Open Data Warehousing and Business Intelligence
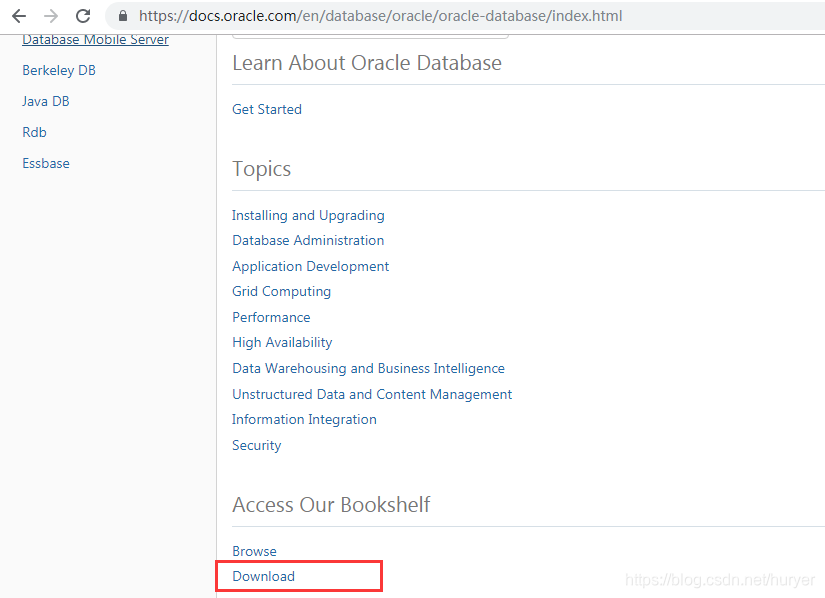Viewport: 825px width, 598px height. [x=368, y=369]
